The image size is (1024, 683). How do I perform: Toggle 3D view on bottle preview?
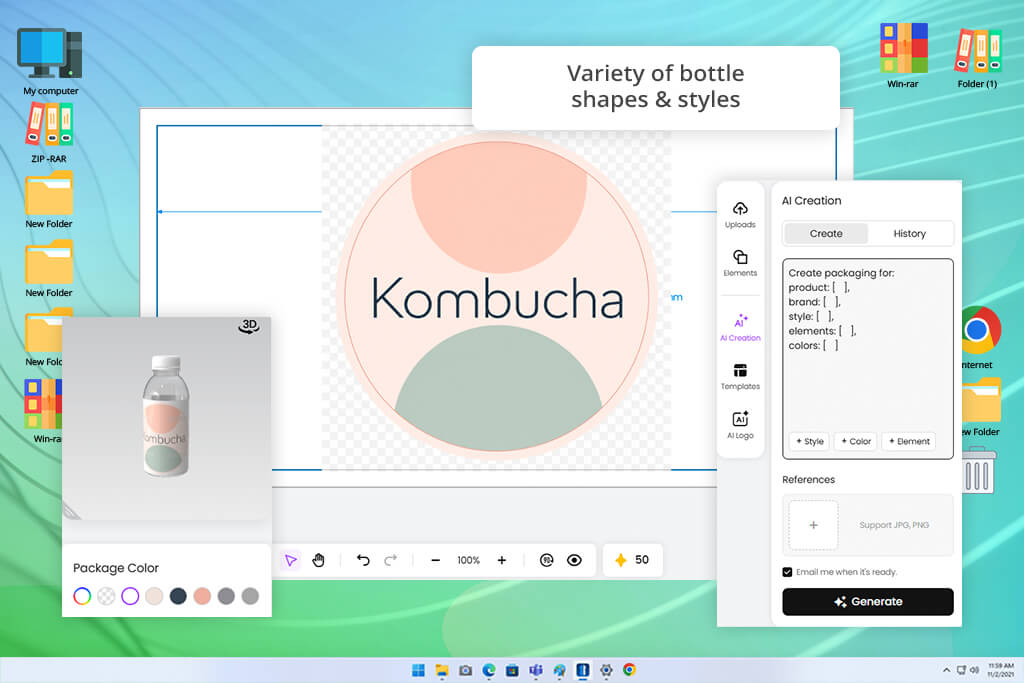pos(249,326)
